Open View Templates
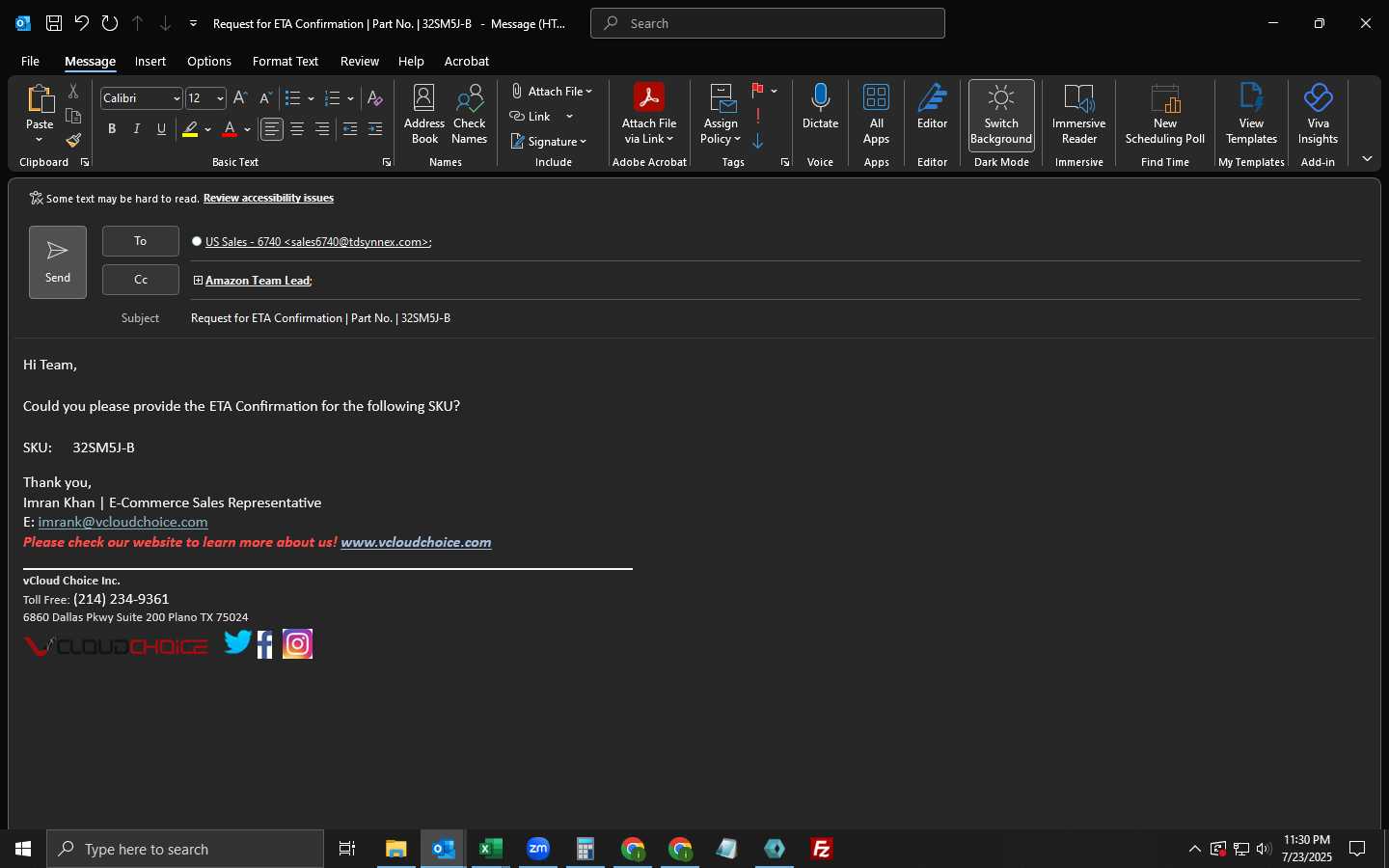 tap(1251, 115)
